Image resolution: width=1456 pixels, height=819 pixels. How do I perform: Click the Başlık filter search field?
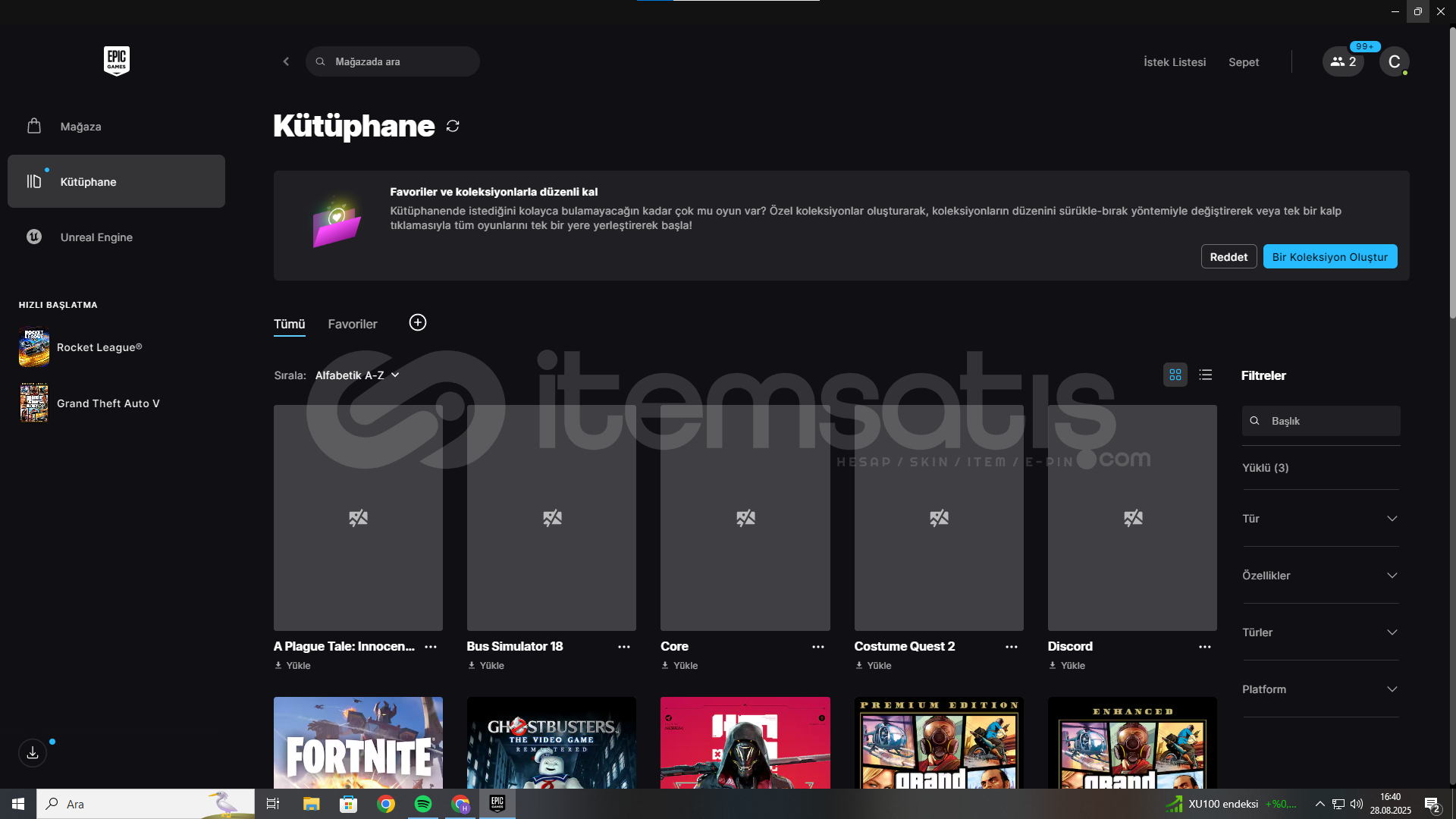pyautogui.click(x=1321, y=421)
